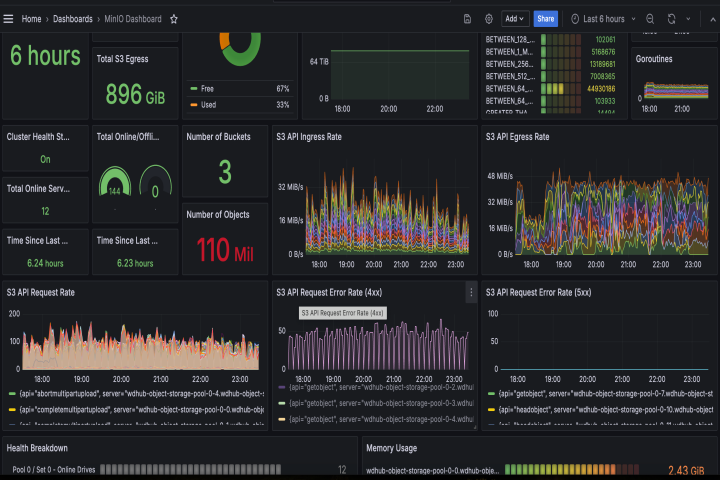Click the 6.23 hours stat value
Screen dimensions: 720x480
click(x=135, y=263)
